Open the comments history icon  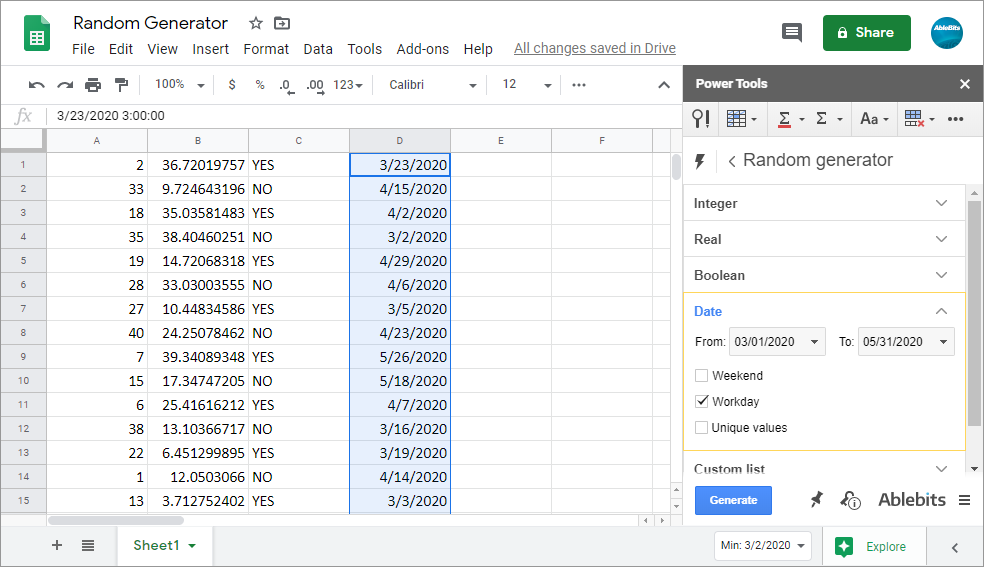pos(791,33)
